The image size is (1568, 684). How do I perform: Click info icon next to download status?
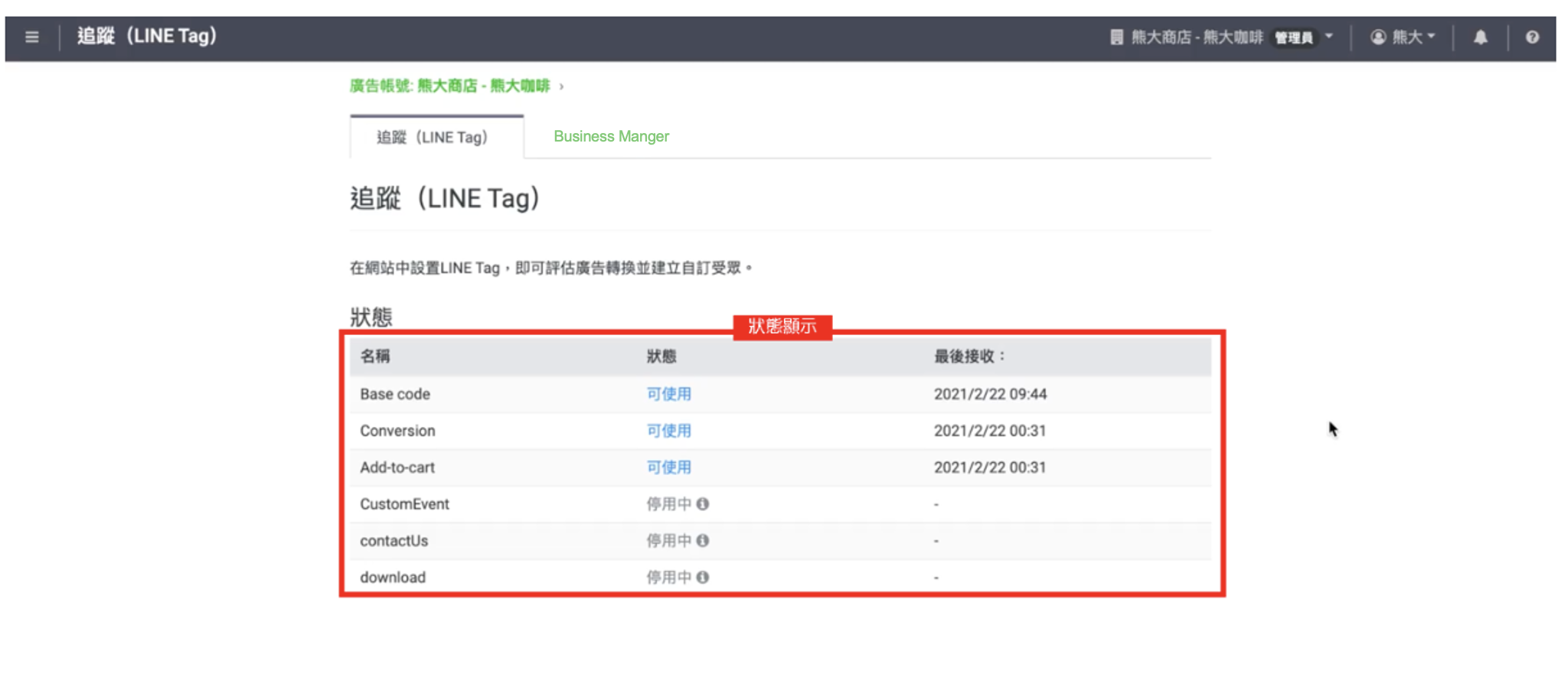703,577
